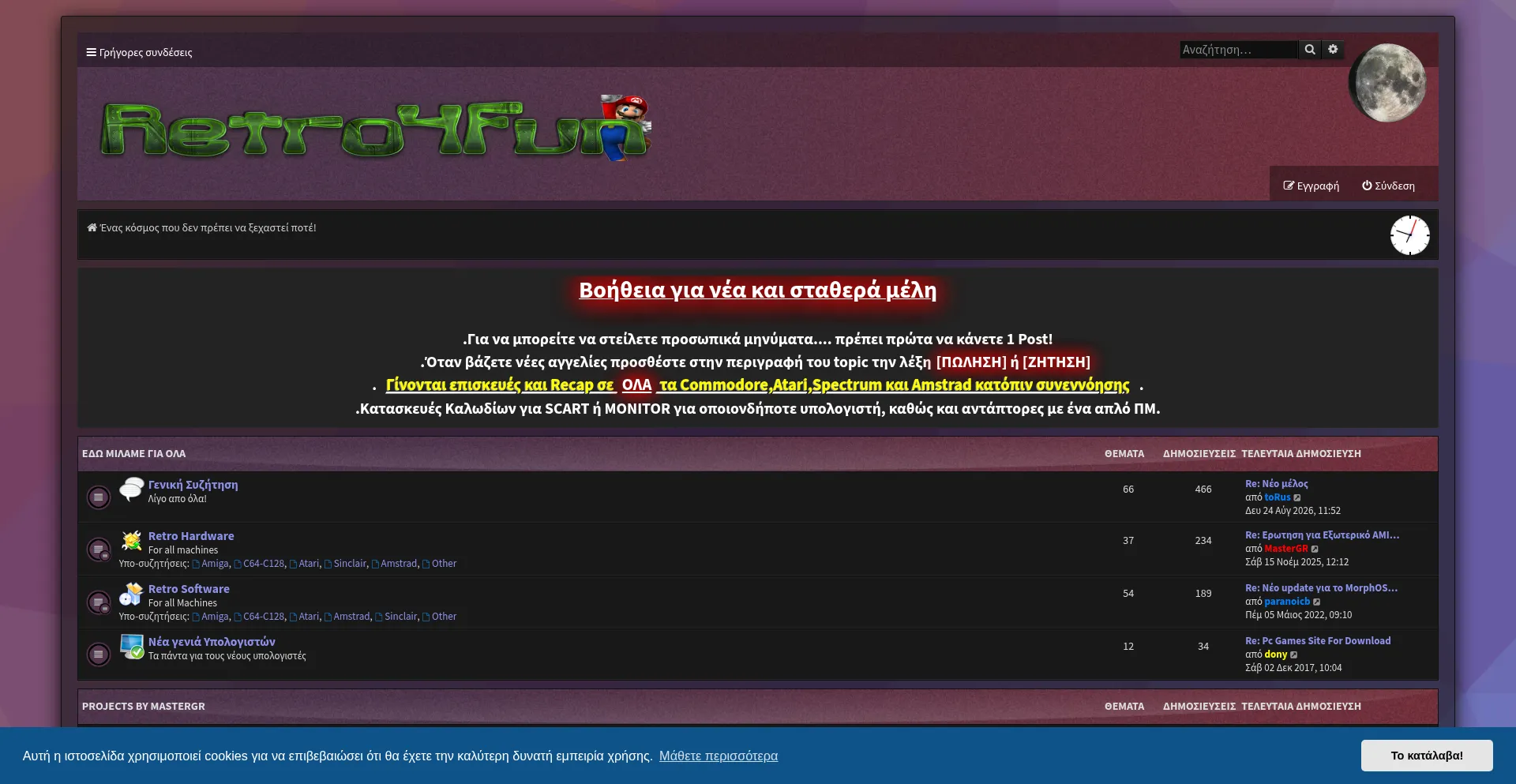Viewport: 1516px width, 784px height.
Task: Go to the board index home breadcrumb
Action: 201,227
